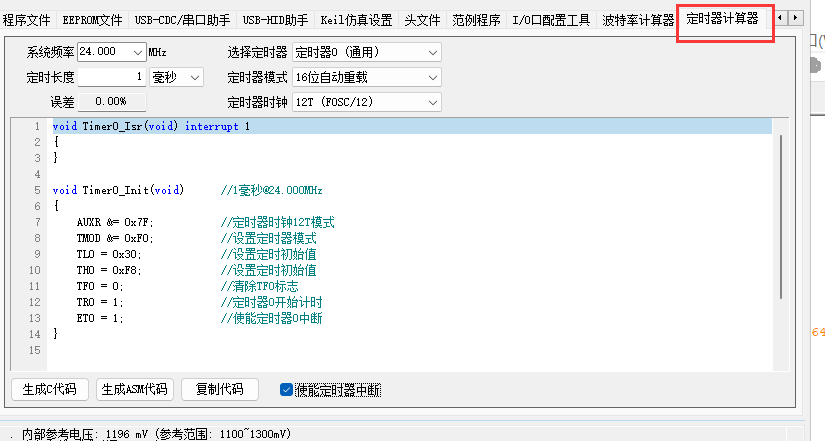Select the 定时器计算器 tab
Image resolution: width=825 pixels, height=441 pixels.
pos(722,19)
